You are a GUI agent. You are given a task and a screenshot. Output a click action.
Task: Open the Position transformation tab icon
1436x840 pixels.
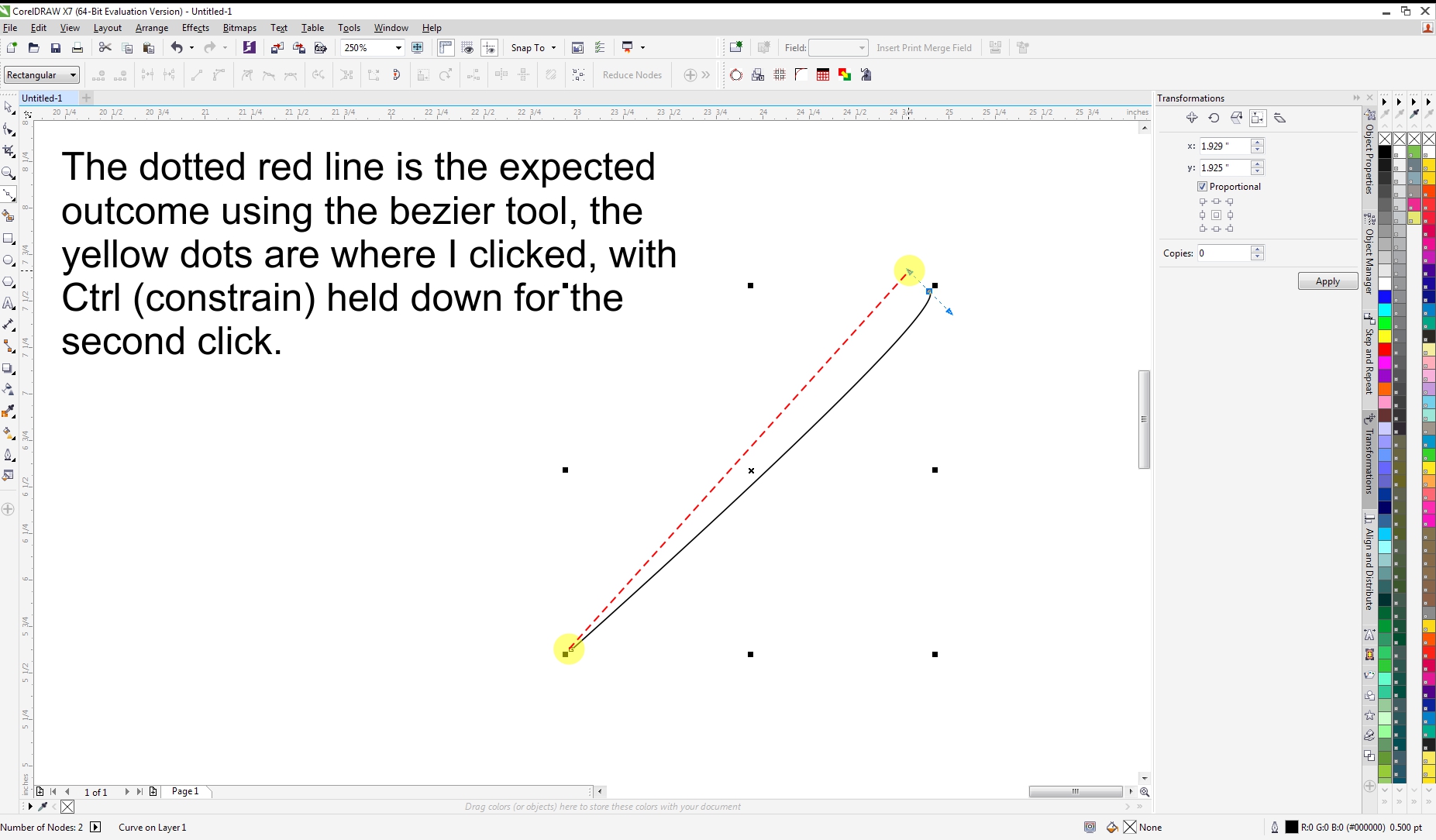(1192, 118)
